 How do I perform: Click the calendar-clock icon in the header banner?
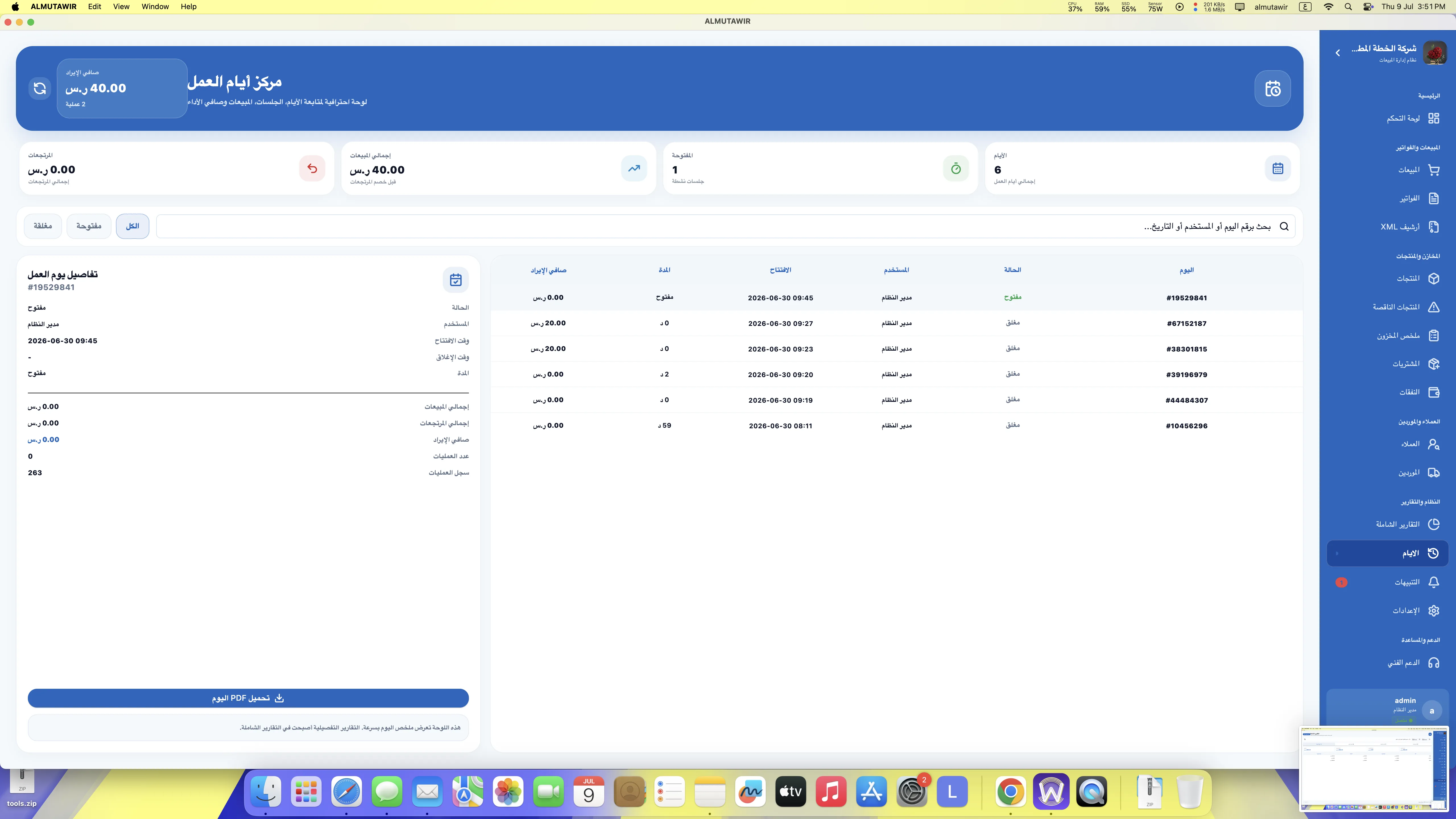[1272, 88]
